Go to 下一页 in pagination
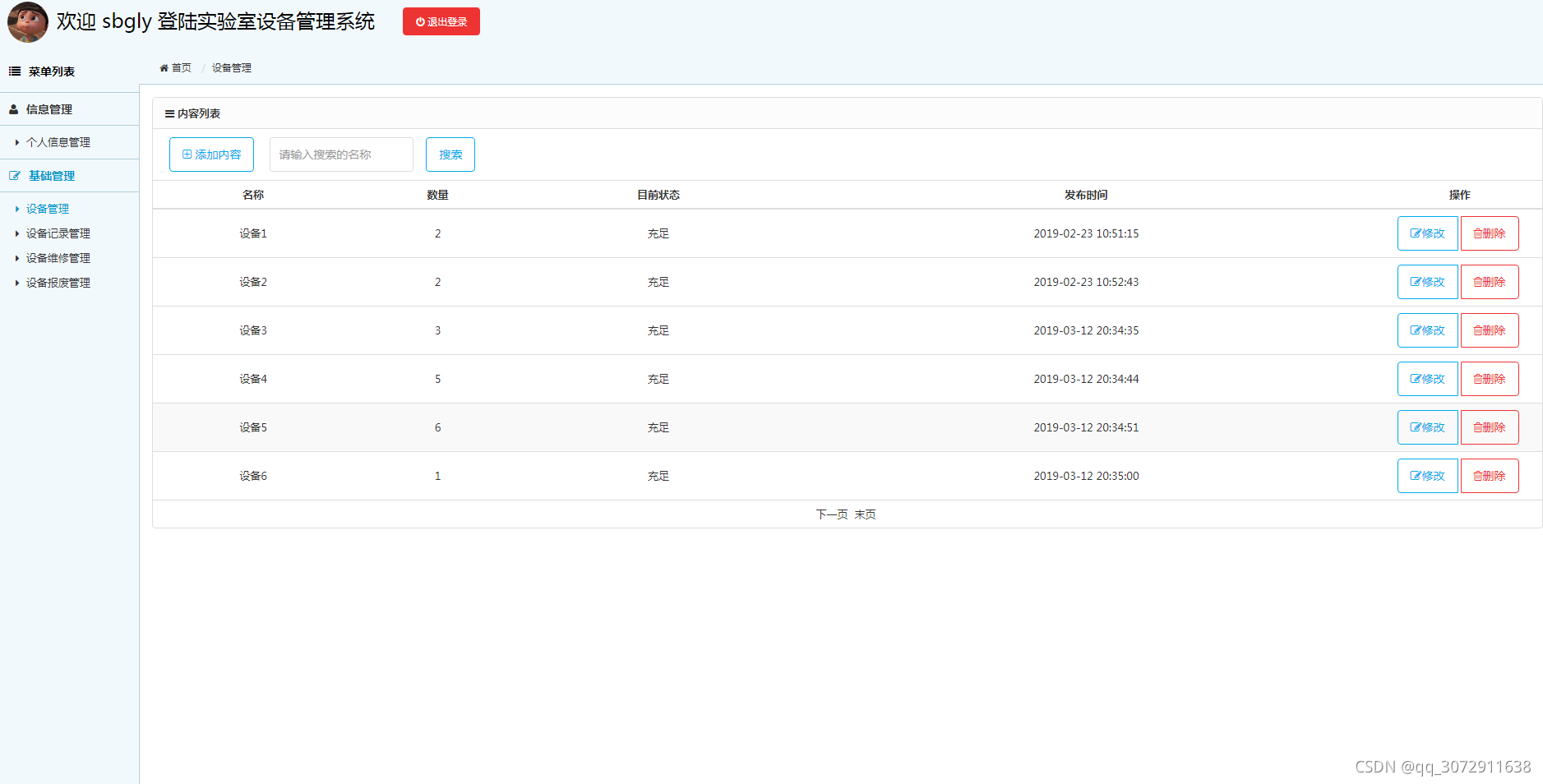Screen dimensions: 1543x784 (x=832, y=514)
